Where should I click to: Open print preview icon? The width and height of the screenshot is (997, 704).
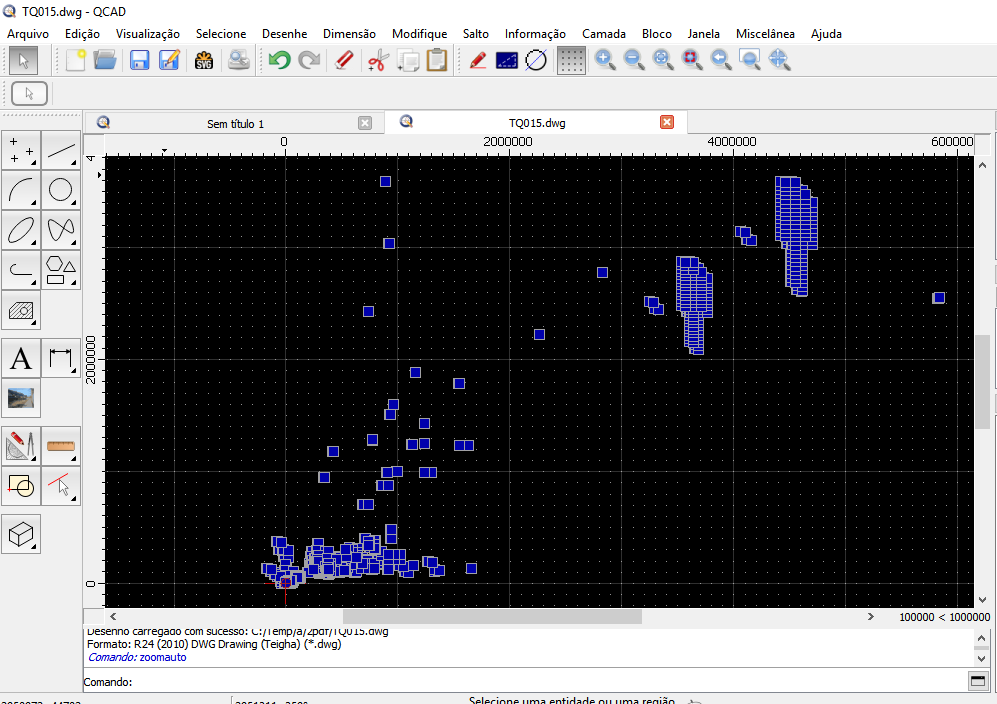pyautogui.click(x=239, y=60)
